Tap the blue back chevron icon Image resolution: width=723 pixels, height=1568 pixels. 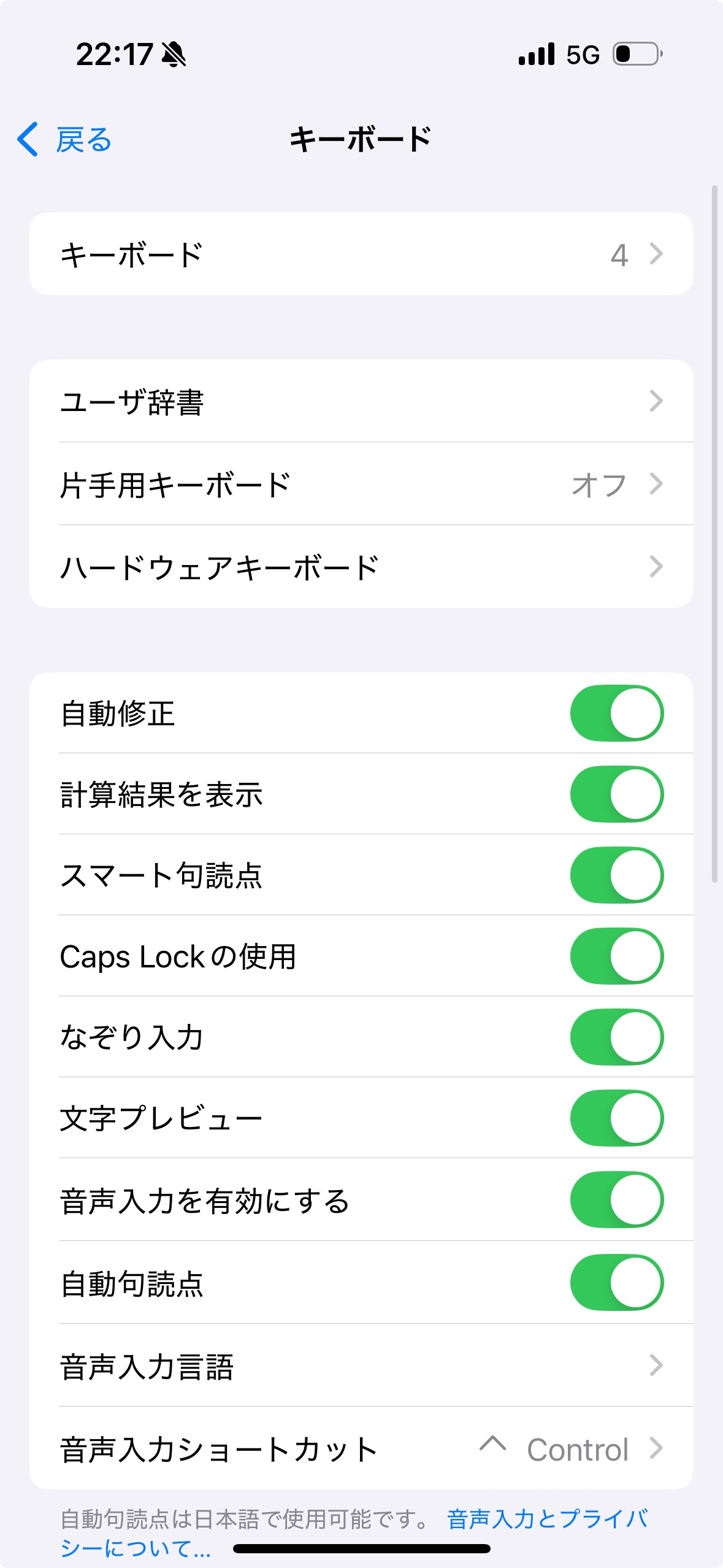(x=28, y=139)
